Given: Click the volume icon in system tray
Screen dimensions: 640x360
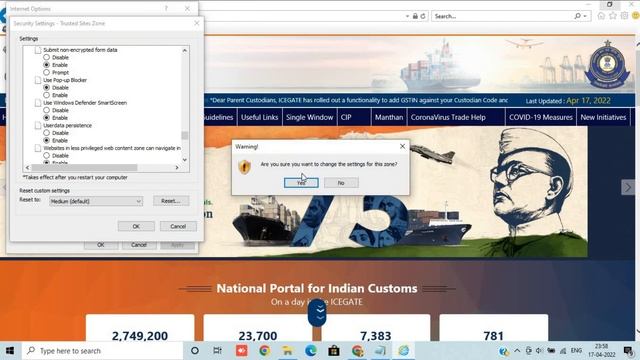Looking at the screenshot, I should (539, 351).
